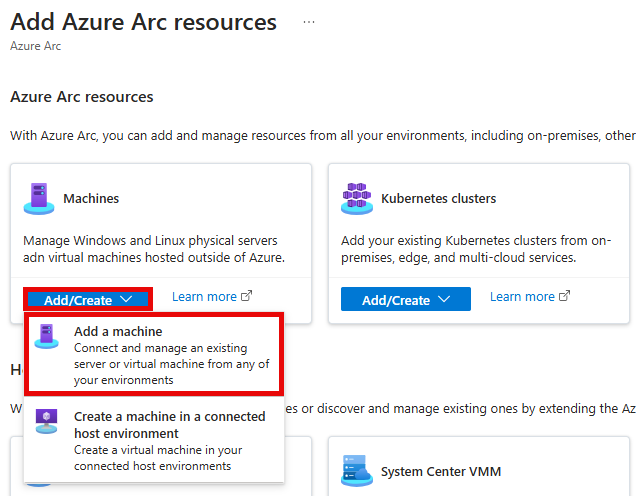Open Learn more link in Machines card

pos(204,297)
